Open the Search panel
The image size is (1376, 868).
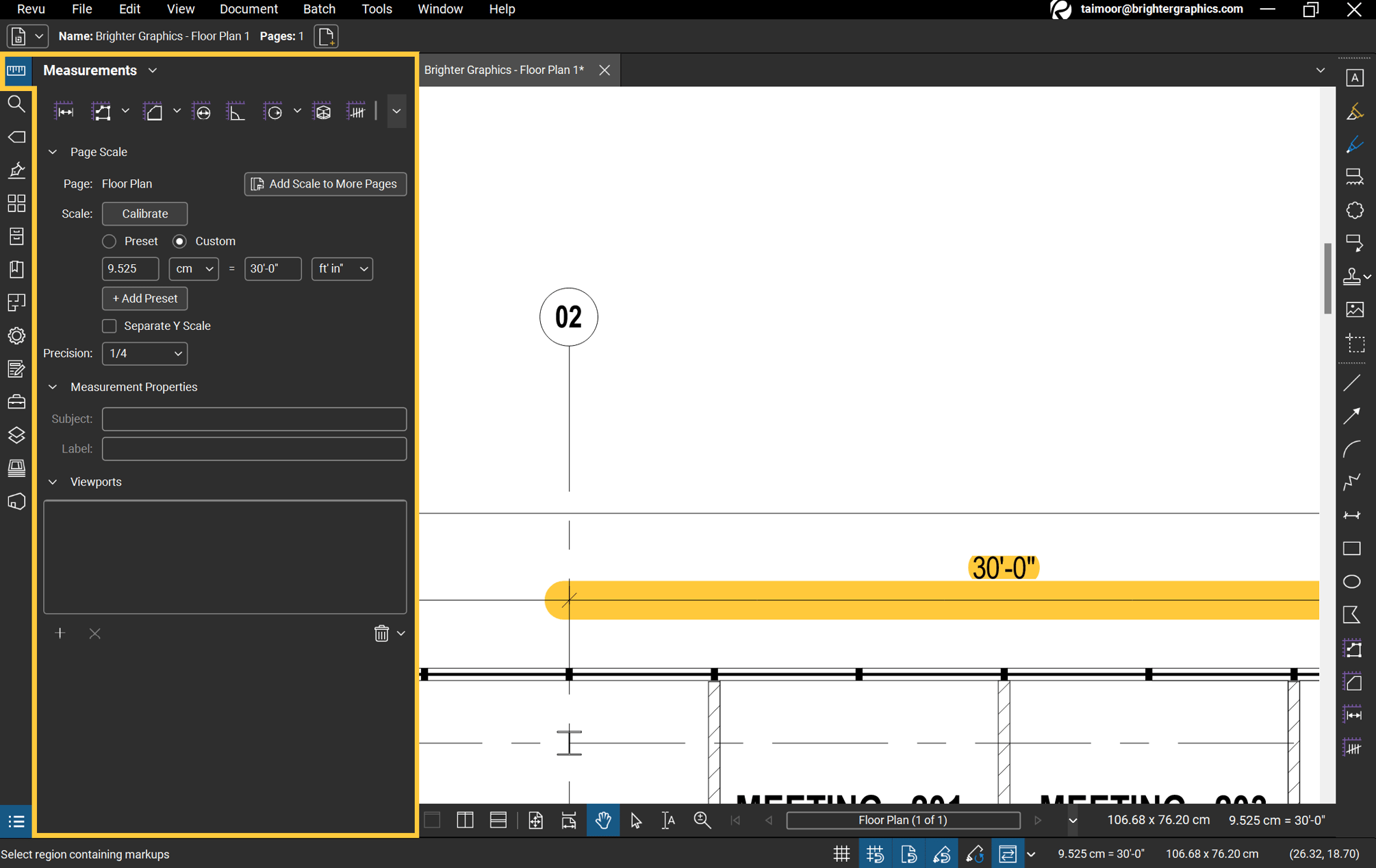pos(16,104)
